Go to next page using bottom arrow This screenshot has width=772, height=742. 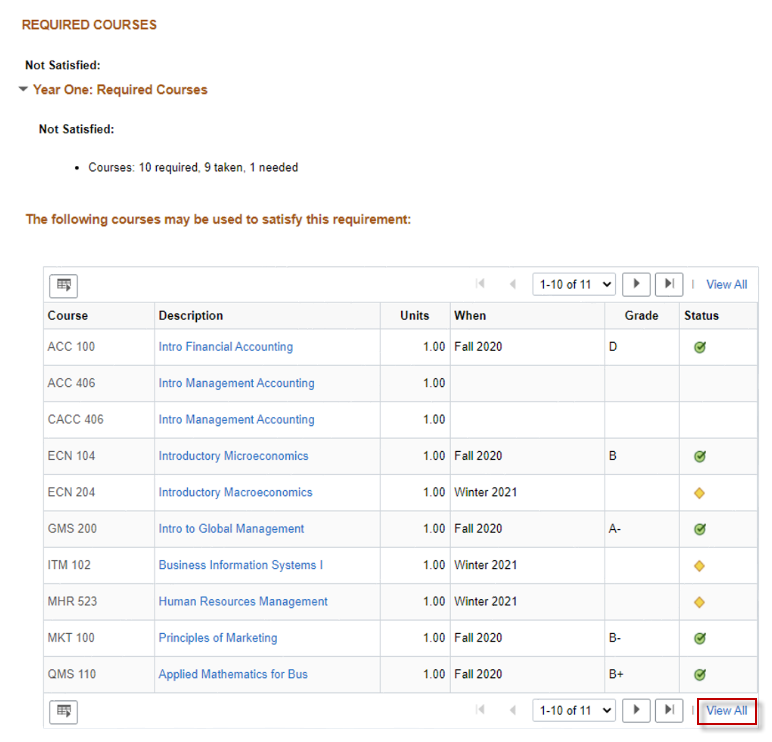click(x=636, y=710)
